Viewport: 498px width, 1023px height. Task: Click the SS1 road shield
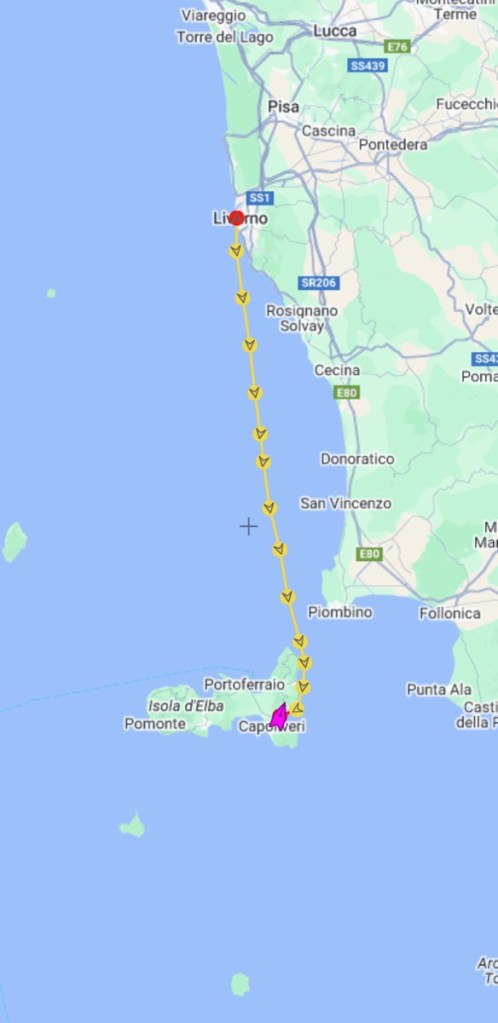(260, 198)
